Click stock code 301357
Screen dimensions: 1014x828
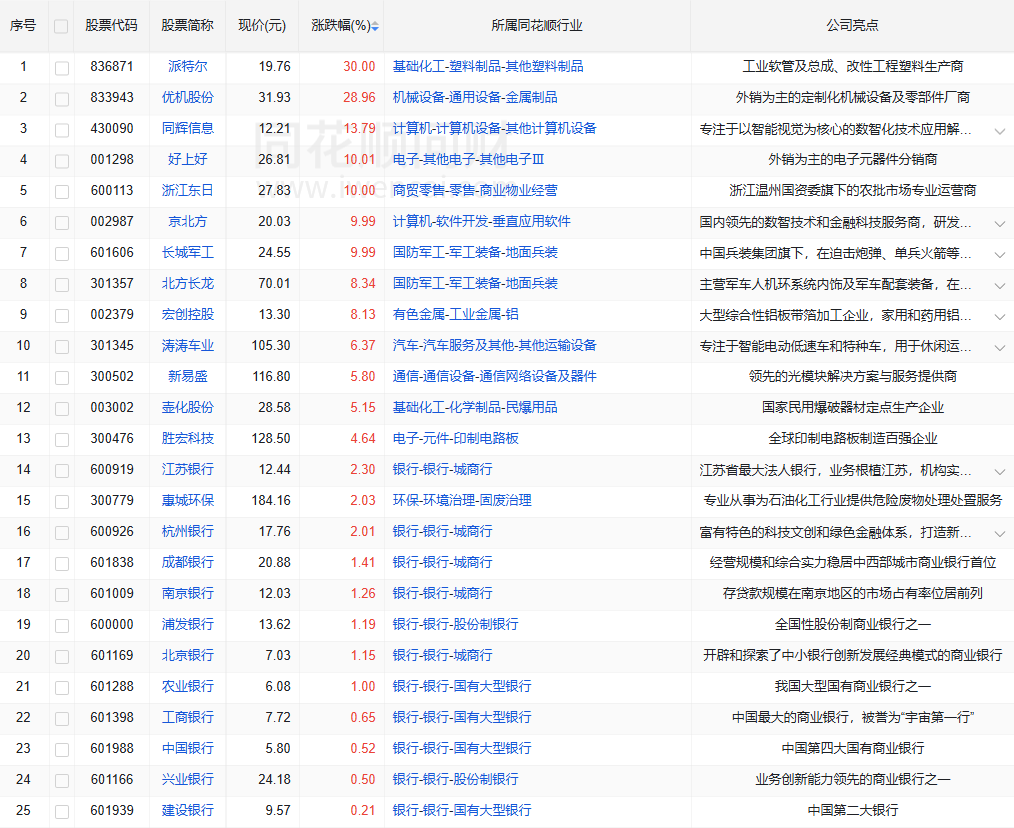coord(112,283)
